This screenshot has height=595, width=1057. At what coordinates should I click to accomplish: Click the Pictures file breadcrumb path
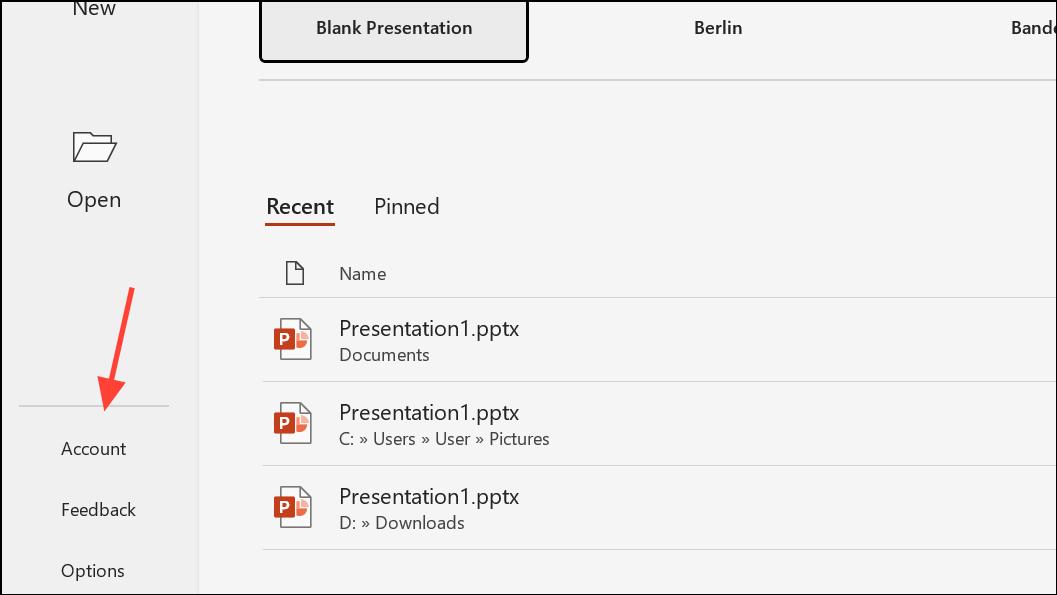pyautogui.click(x=443, y=438)
